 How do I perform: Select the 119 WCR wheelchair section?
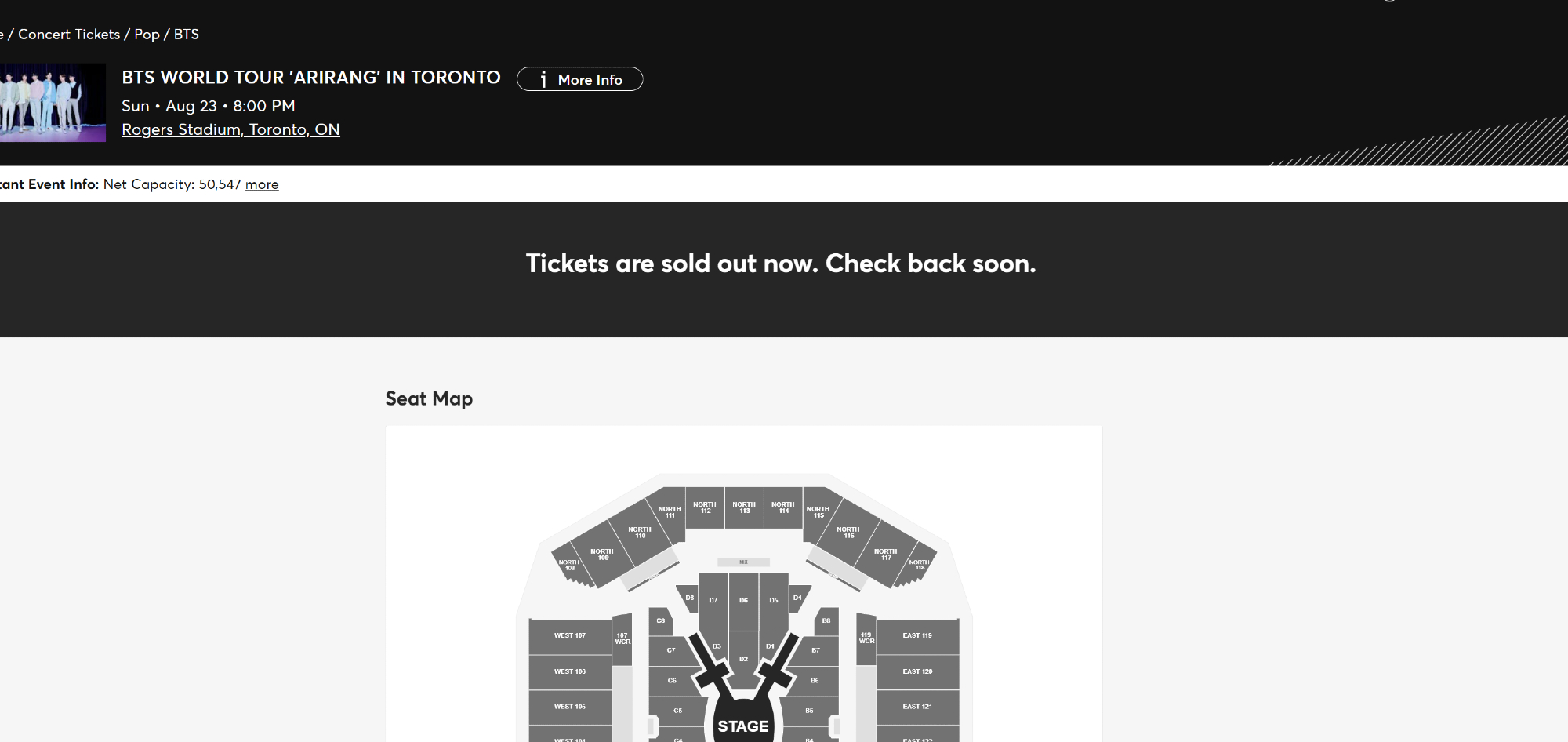[x=866, y=638]
